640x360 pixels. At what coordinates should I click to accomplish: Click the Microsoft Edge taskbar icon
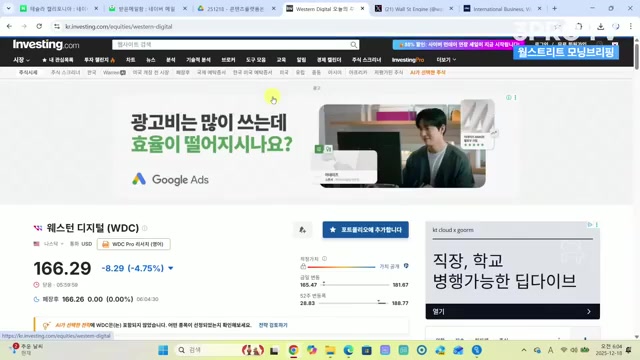[348, 350]
